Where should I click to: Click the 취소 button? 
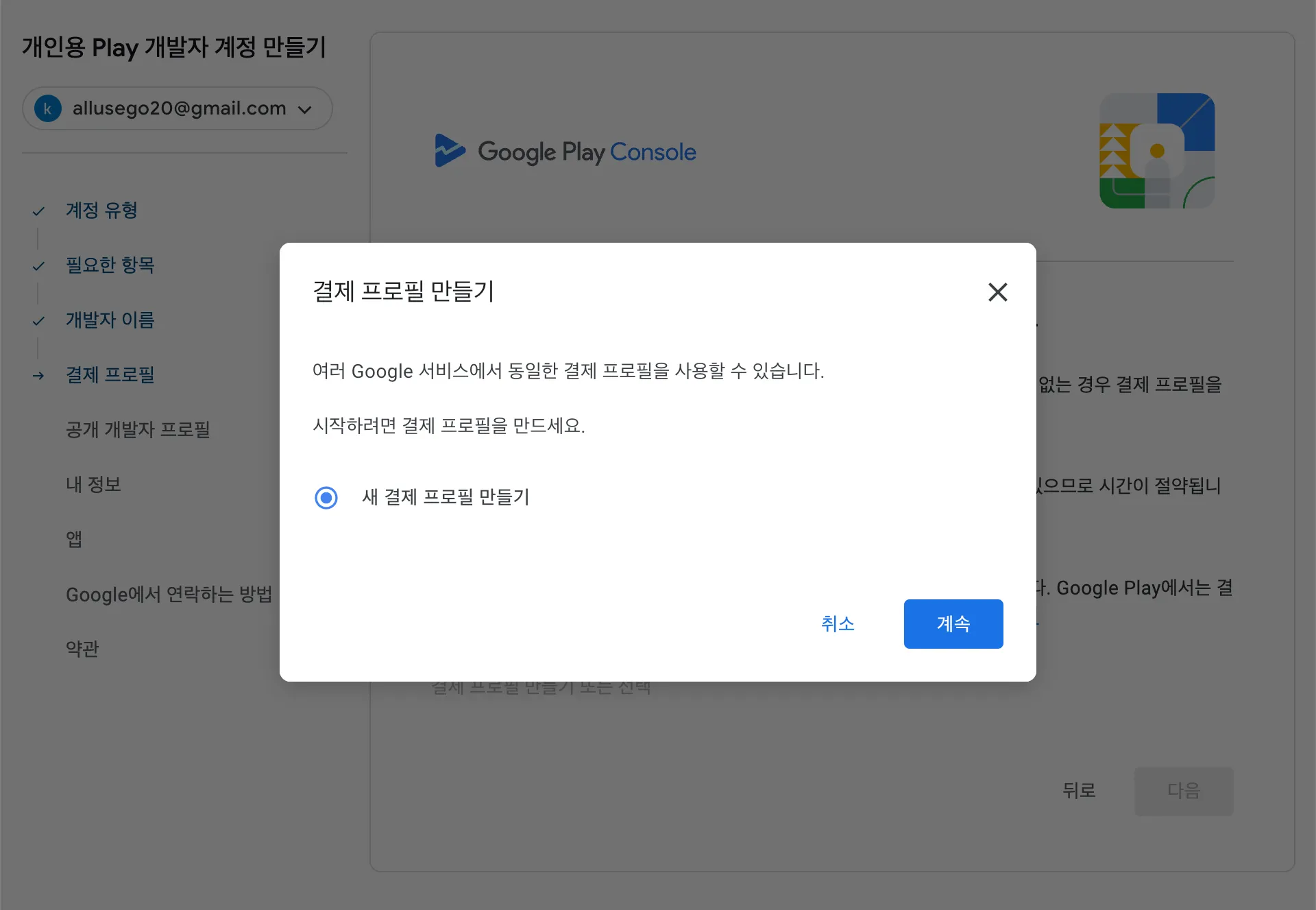tap(838, 624)
